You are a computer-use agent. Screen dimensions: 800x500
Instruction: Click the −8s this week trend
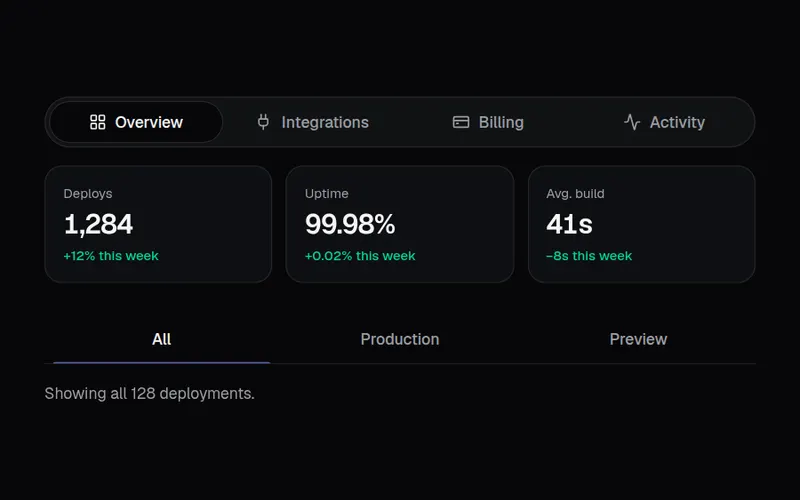[x=589, y=256]
